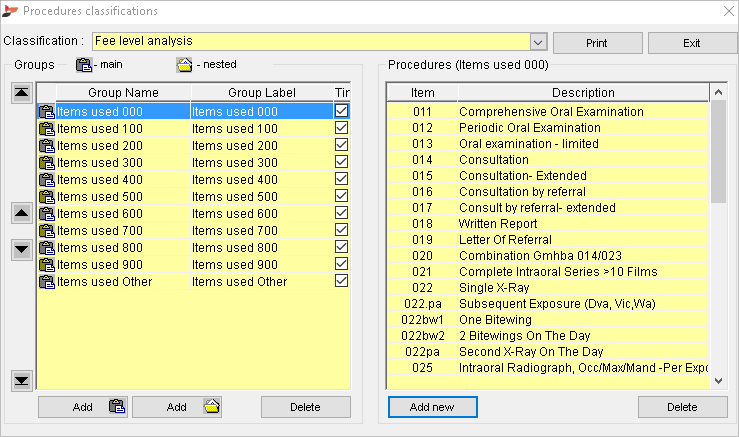Select 2 Bitewings On The Day row
739x437 pixels.
coord(548,336)
